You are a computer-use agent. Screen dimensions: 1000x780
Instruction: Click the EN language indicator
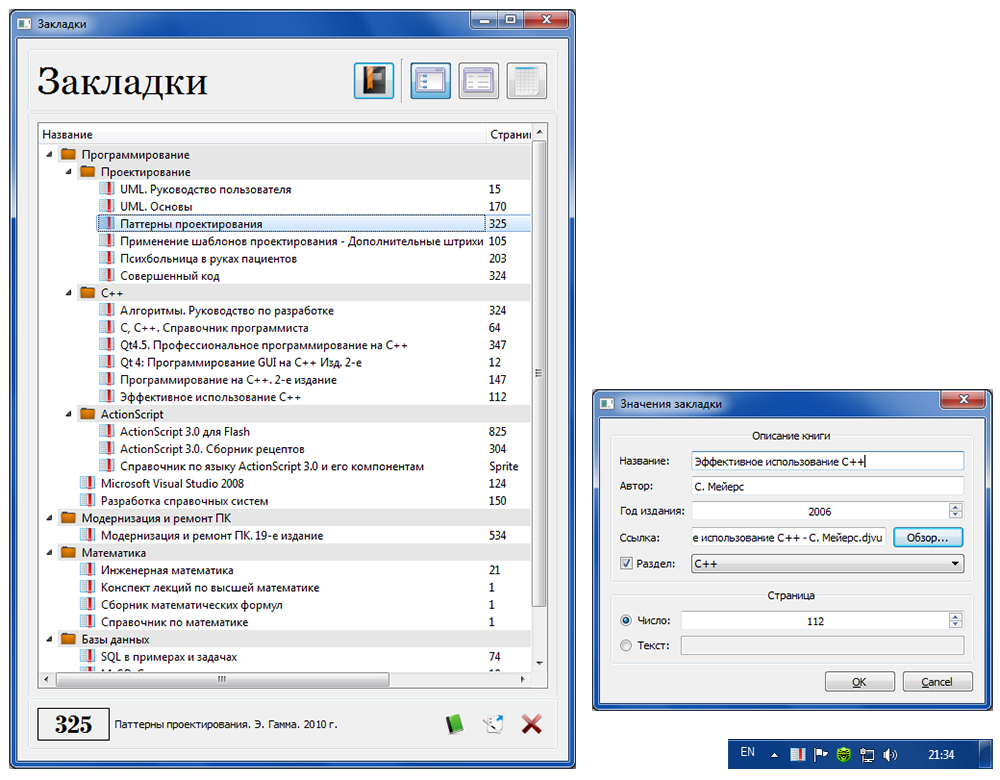tap(747, 752)
